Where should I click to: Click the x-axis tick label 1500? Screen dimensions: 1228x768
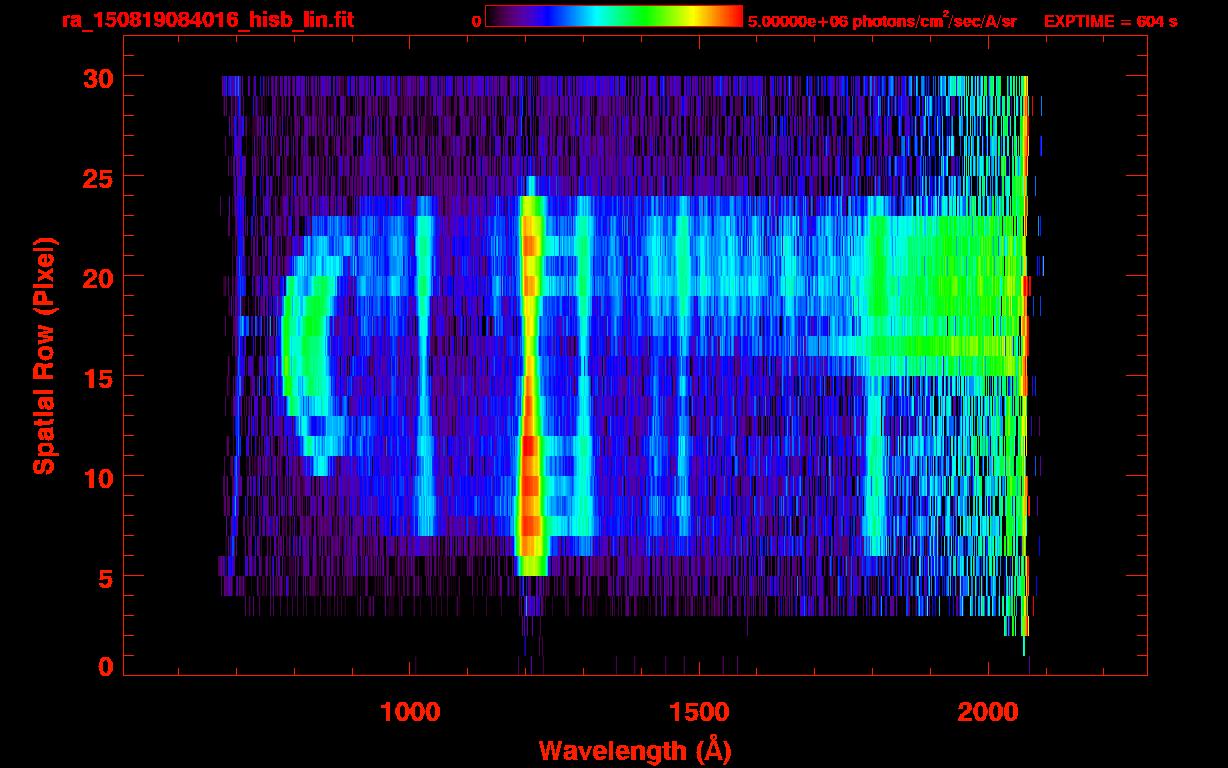tap(699, 713)
